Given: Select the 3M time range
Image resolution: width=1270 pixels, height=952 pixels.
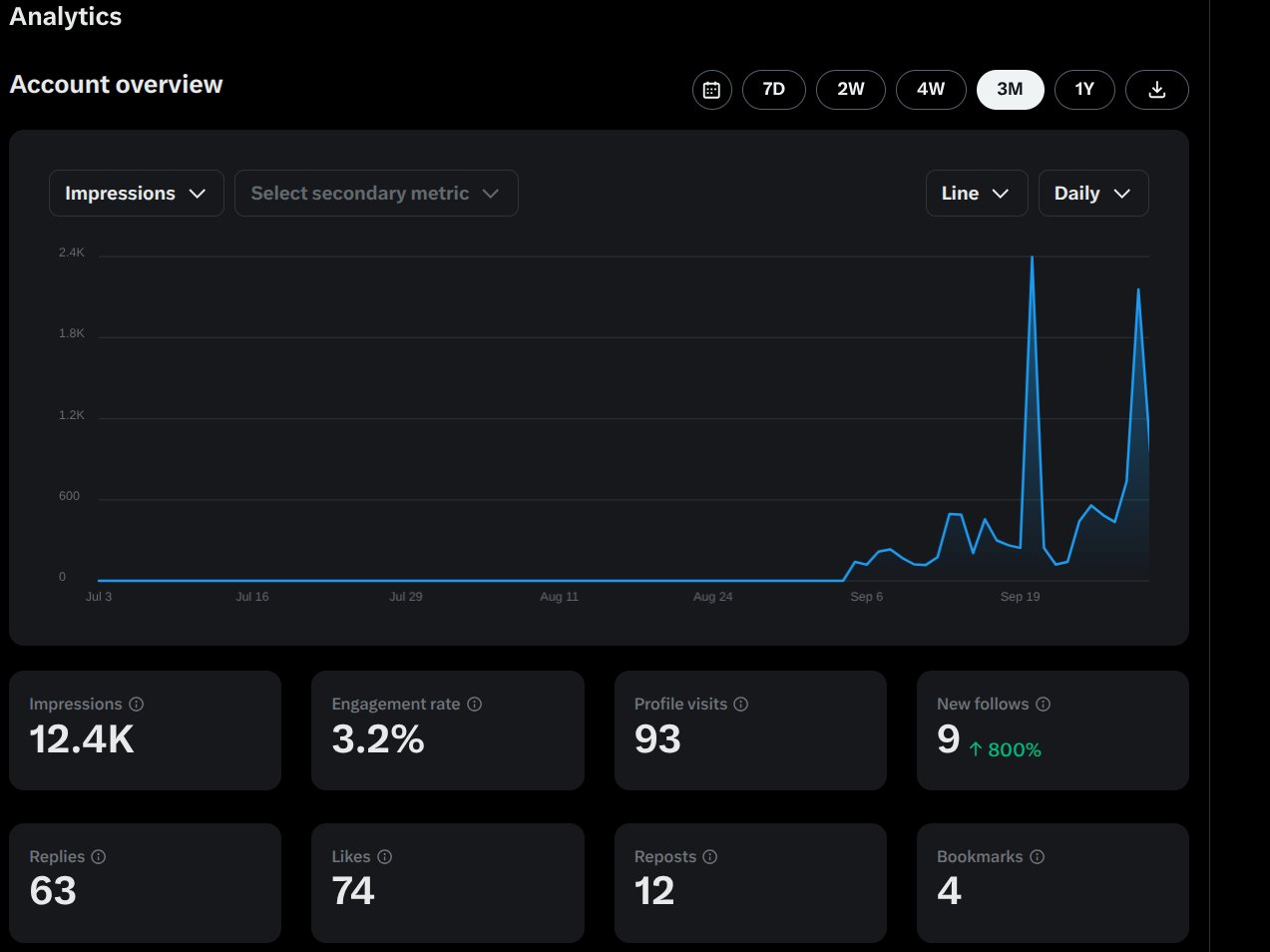Looking at the screenshot, I should [x=1010, y=90].
